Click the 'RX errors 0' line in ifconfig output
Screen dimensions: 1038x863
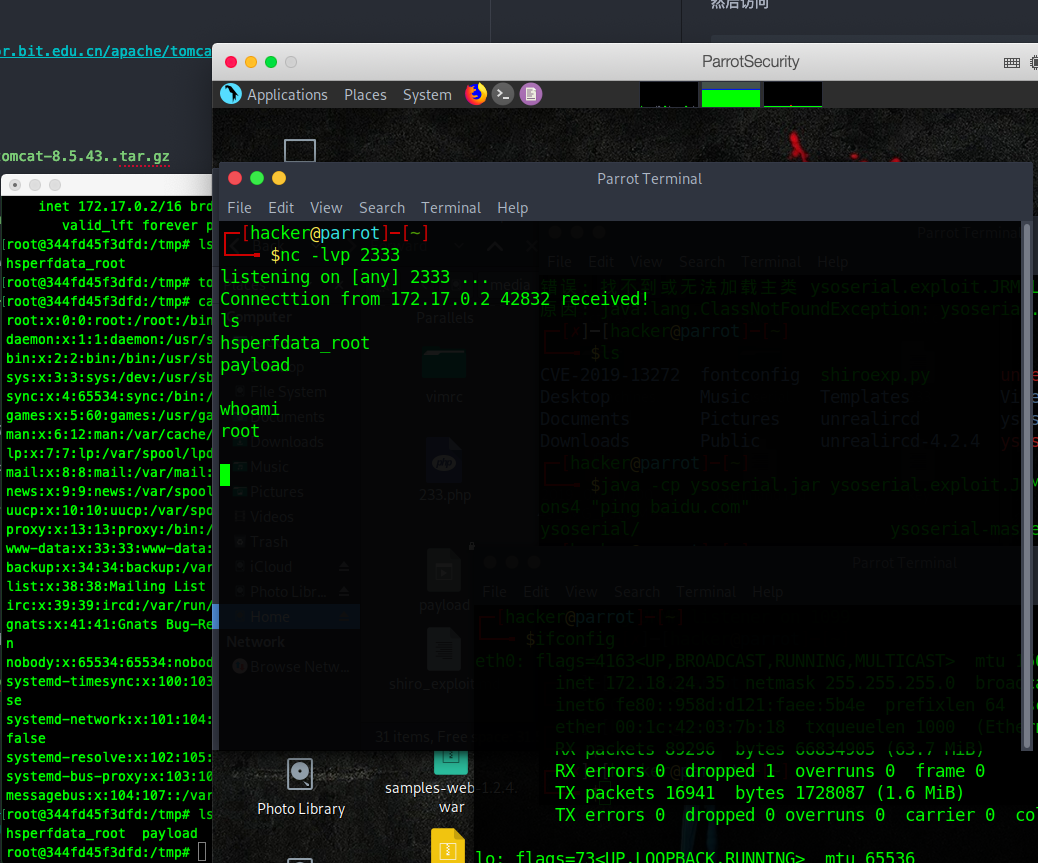coord(770,771)
